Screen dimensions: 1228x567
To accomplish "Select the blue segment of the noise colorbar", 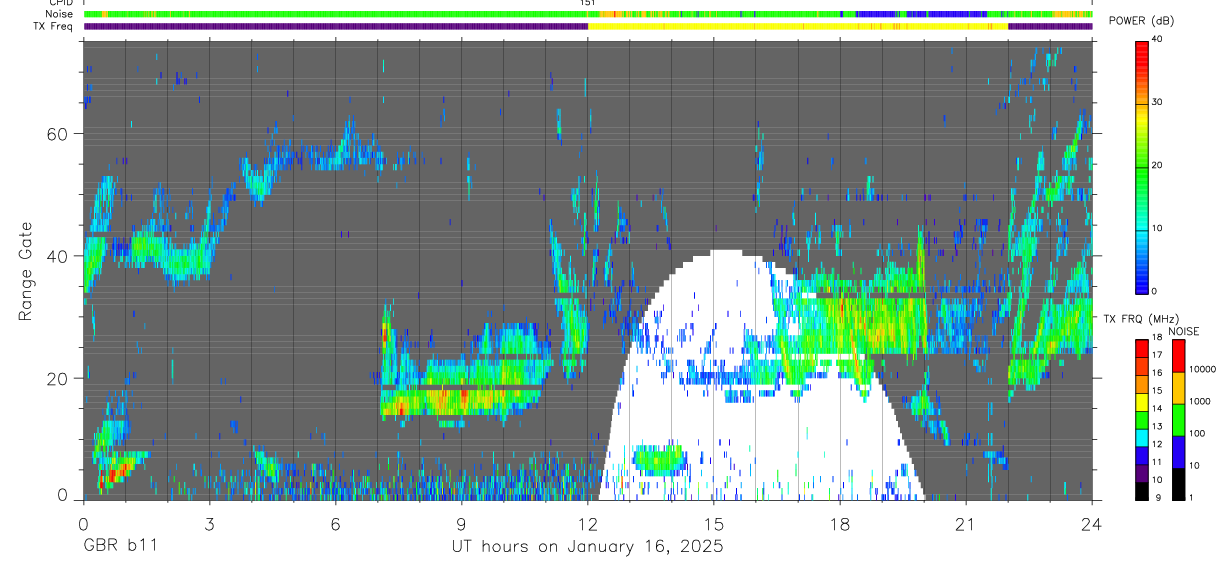I will click(x=1177, y=452).
